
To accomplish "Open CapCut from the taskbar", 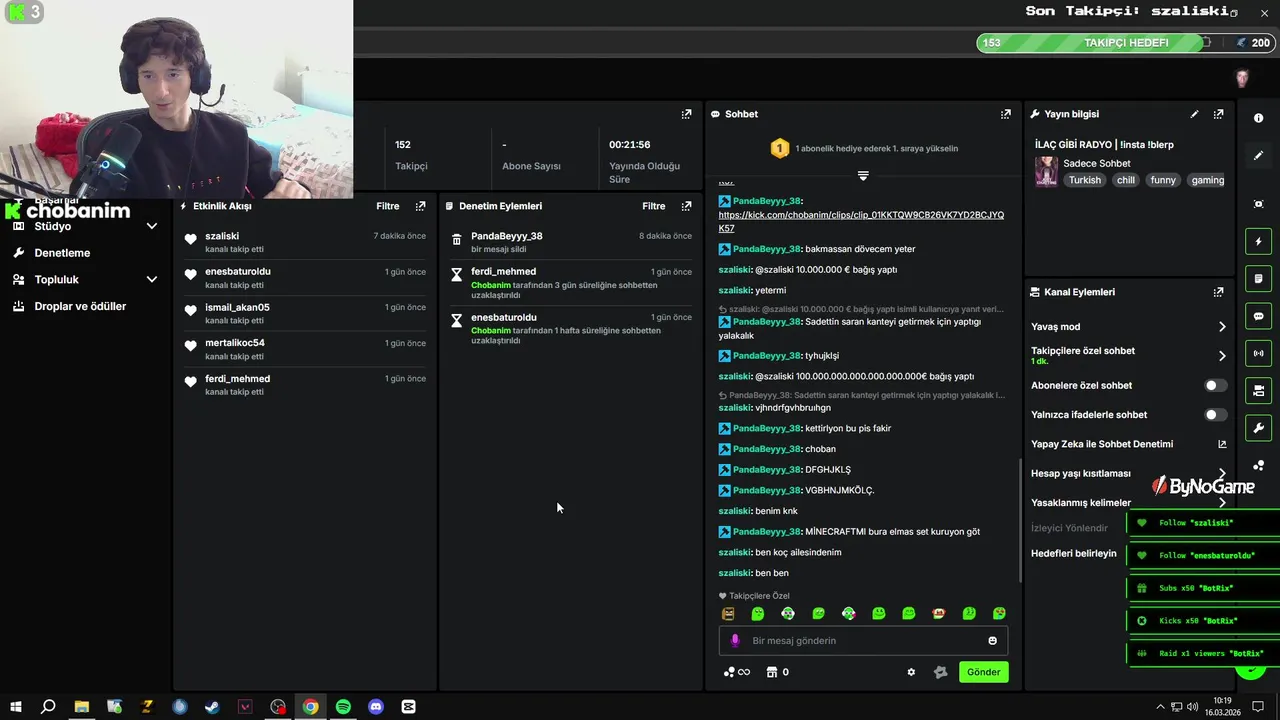I will (x=408, y=707).
